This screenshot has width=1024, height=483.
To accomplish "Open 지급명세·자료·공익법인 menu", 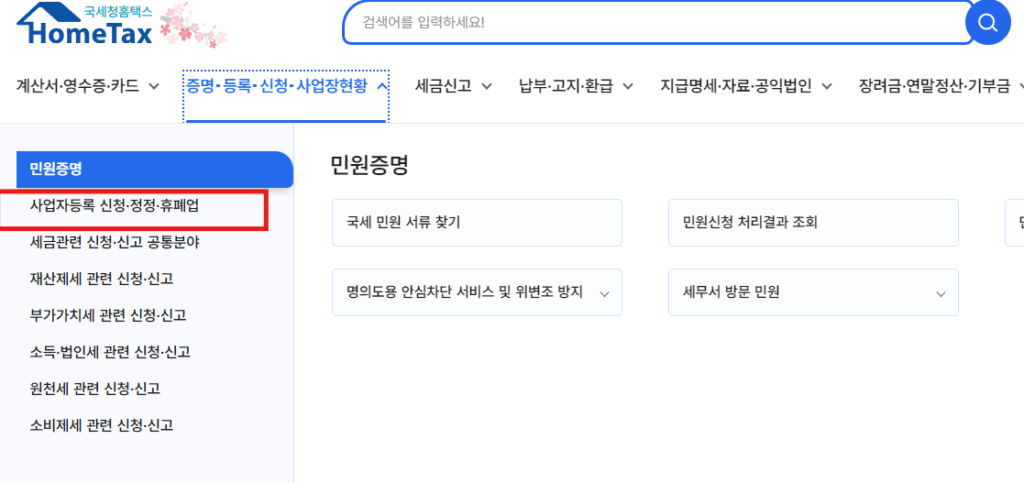I will click(744, 86).
